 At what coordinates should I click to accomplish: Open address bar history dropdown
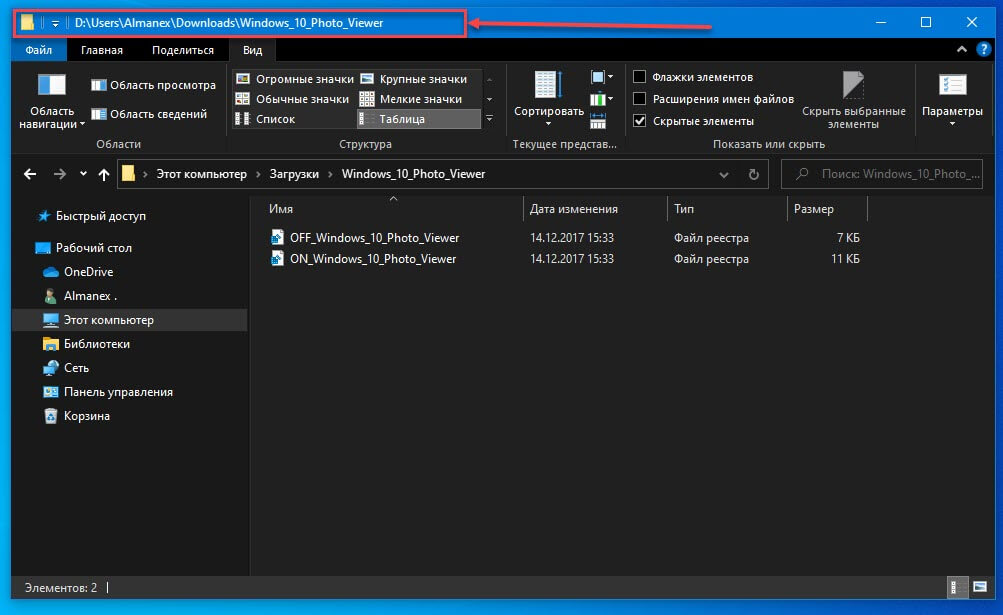coord(723,175)
